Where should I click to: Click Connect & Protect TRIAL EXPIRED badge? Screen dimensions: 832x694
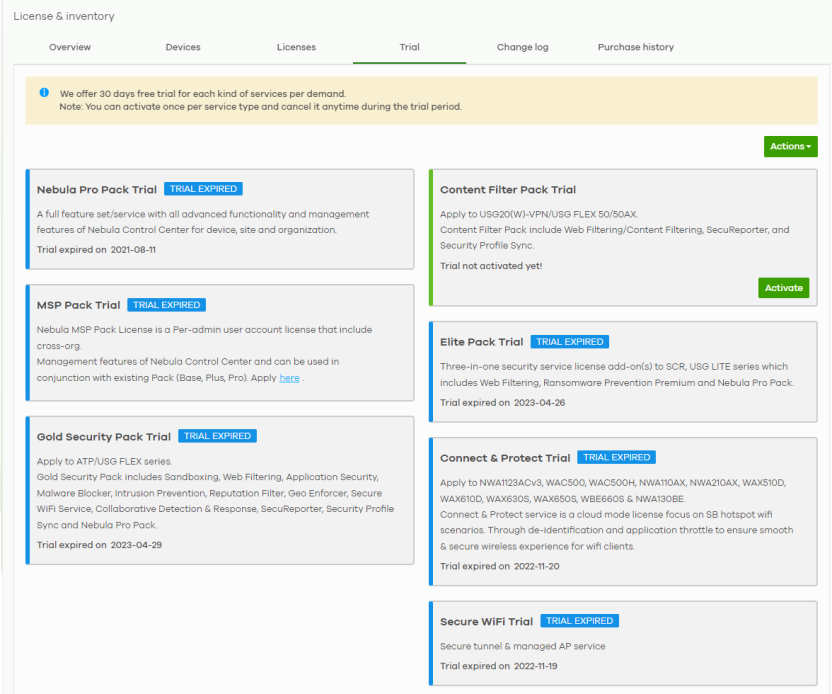pos(616,457)
